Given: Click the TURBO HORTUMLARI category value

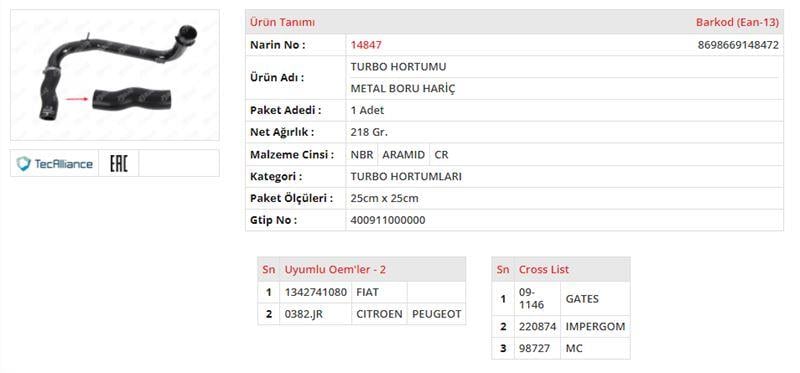Looking at the screenshot, I should (406, 177).
